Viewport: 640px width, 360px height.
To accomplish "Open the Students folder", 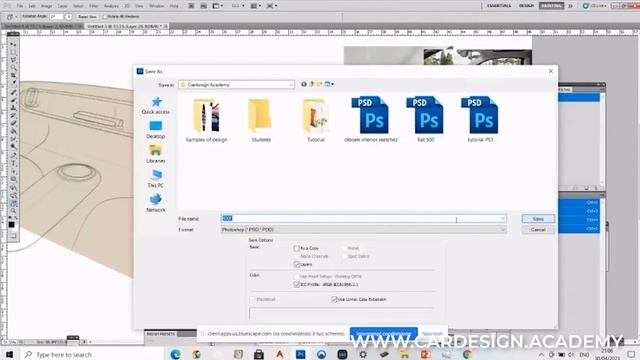I will click(x=261, y=120).
